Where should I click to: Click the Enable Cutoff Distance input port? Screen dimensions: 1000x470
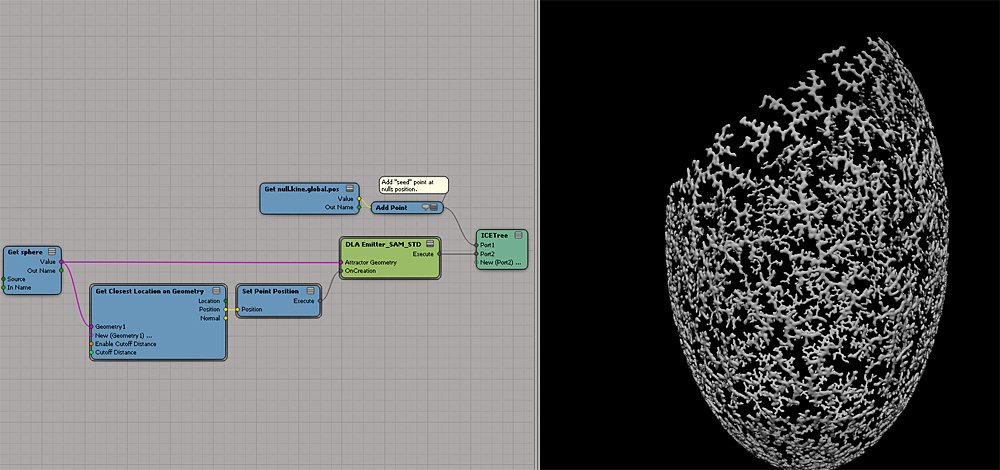tap(91, 343)
